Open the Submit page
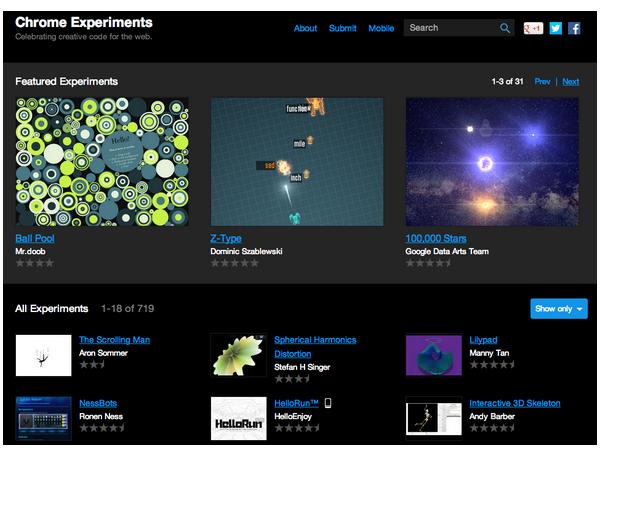The image size is (640, 512). tap(342, 28)
